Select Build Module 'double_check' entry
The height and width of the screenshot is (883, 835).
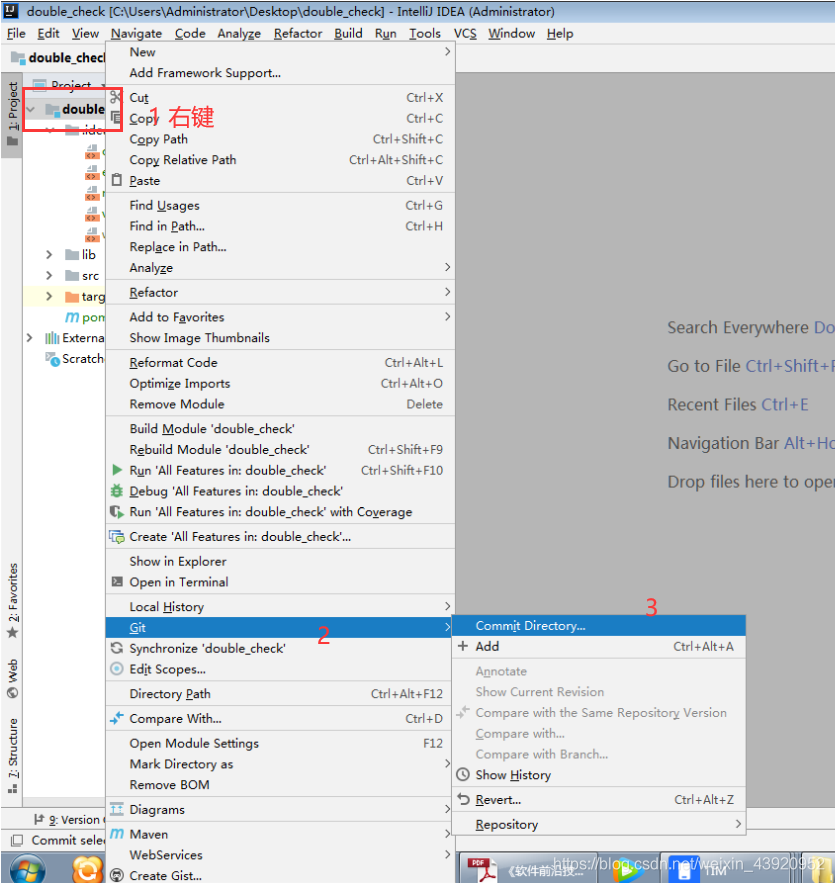(280, 429)
